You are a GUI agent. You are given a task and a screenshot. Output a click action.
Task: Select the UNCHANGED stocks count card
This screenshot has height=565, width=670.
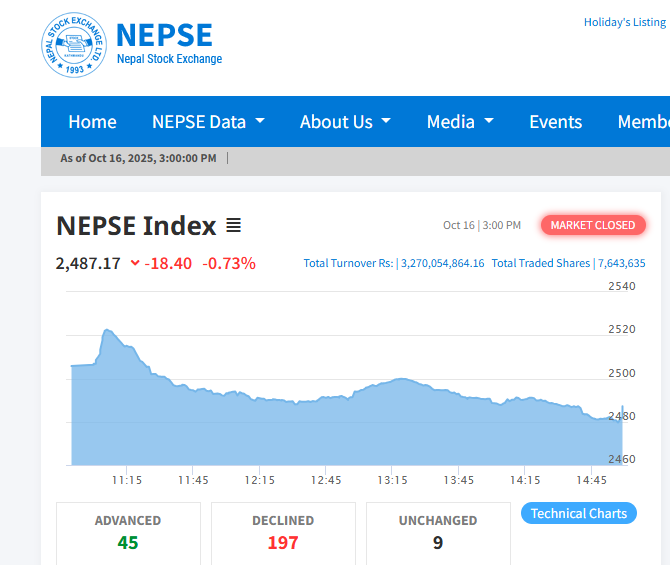point(438,532)
